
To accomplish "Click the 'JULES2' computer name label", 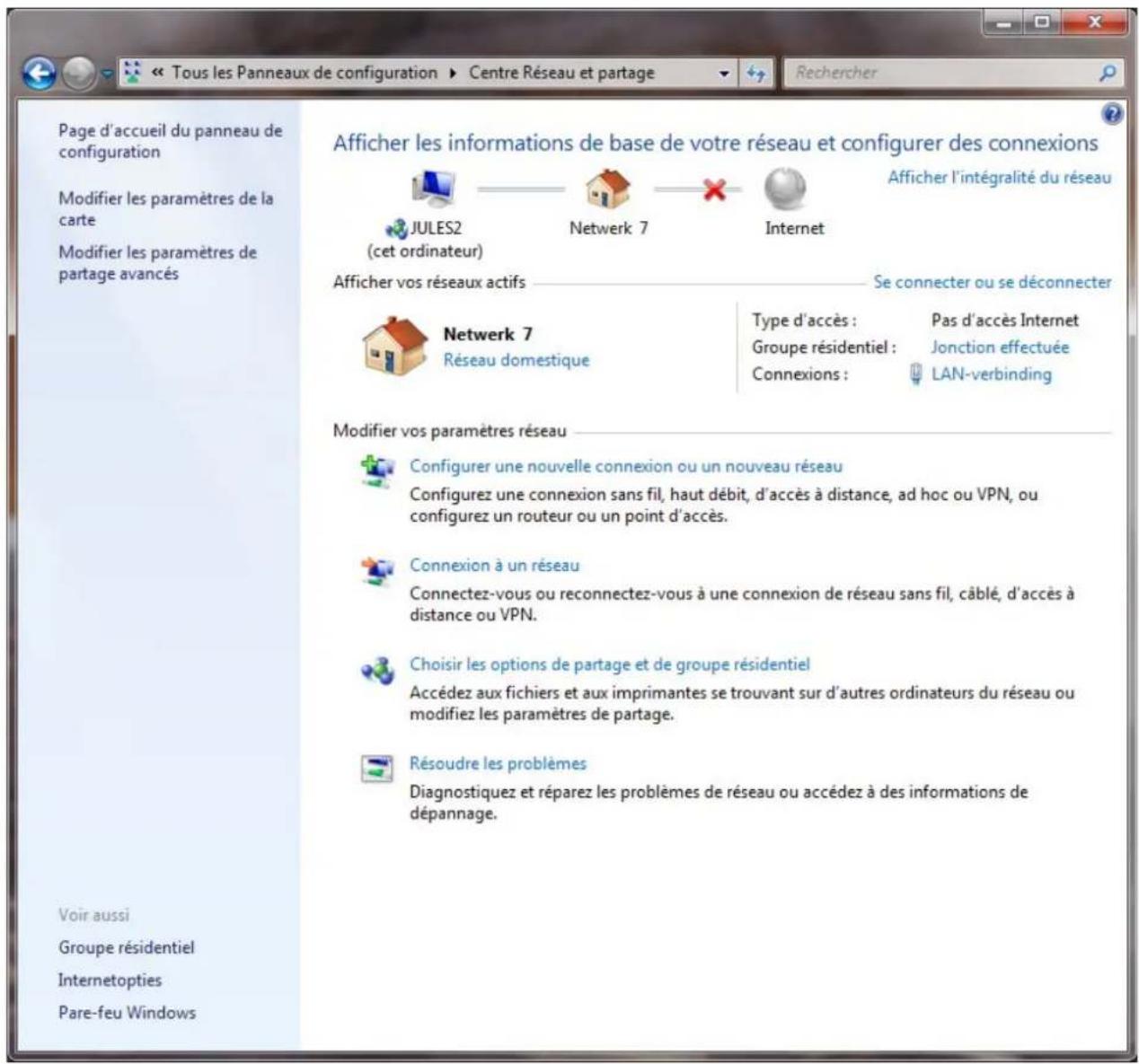I will [x=436, y=228].
